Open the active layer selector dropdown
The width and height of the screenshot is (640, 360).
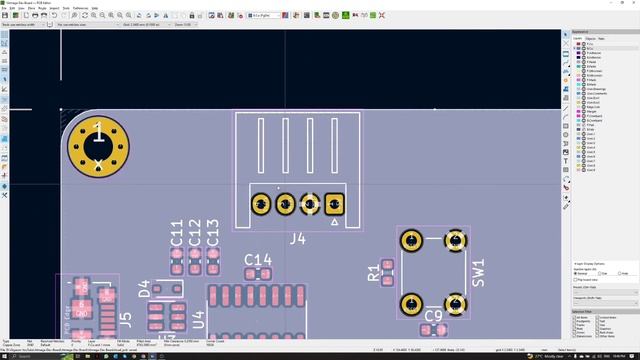[264, 16]
